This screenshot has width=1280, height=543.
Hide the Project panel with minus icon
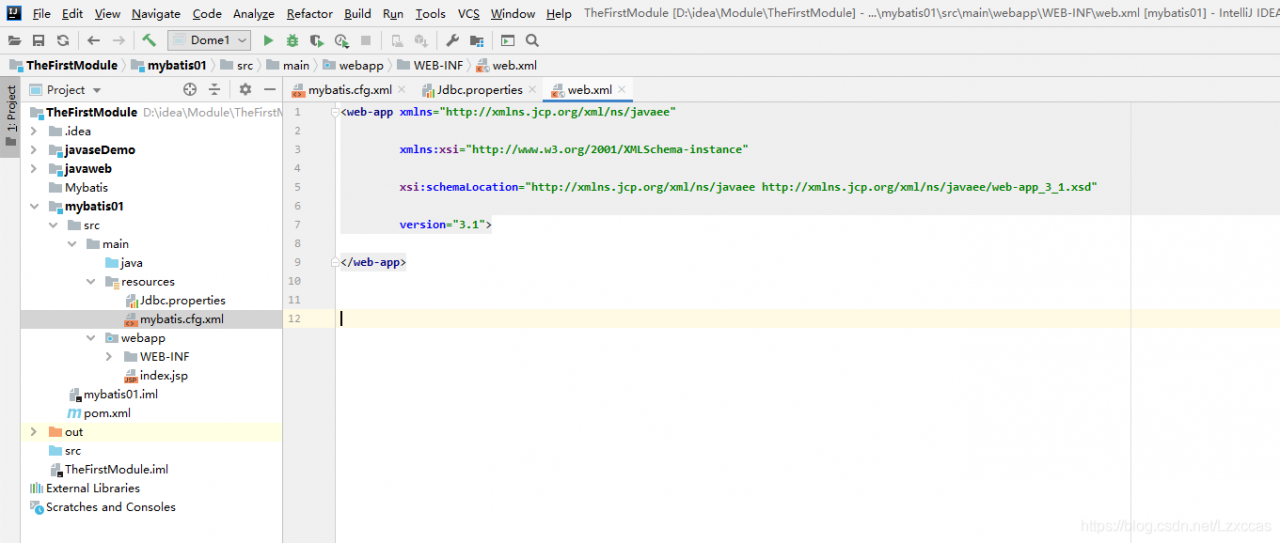268,89
